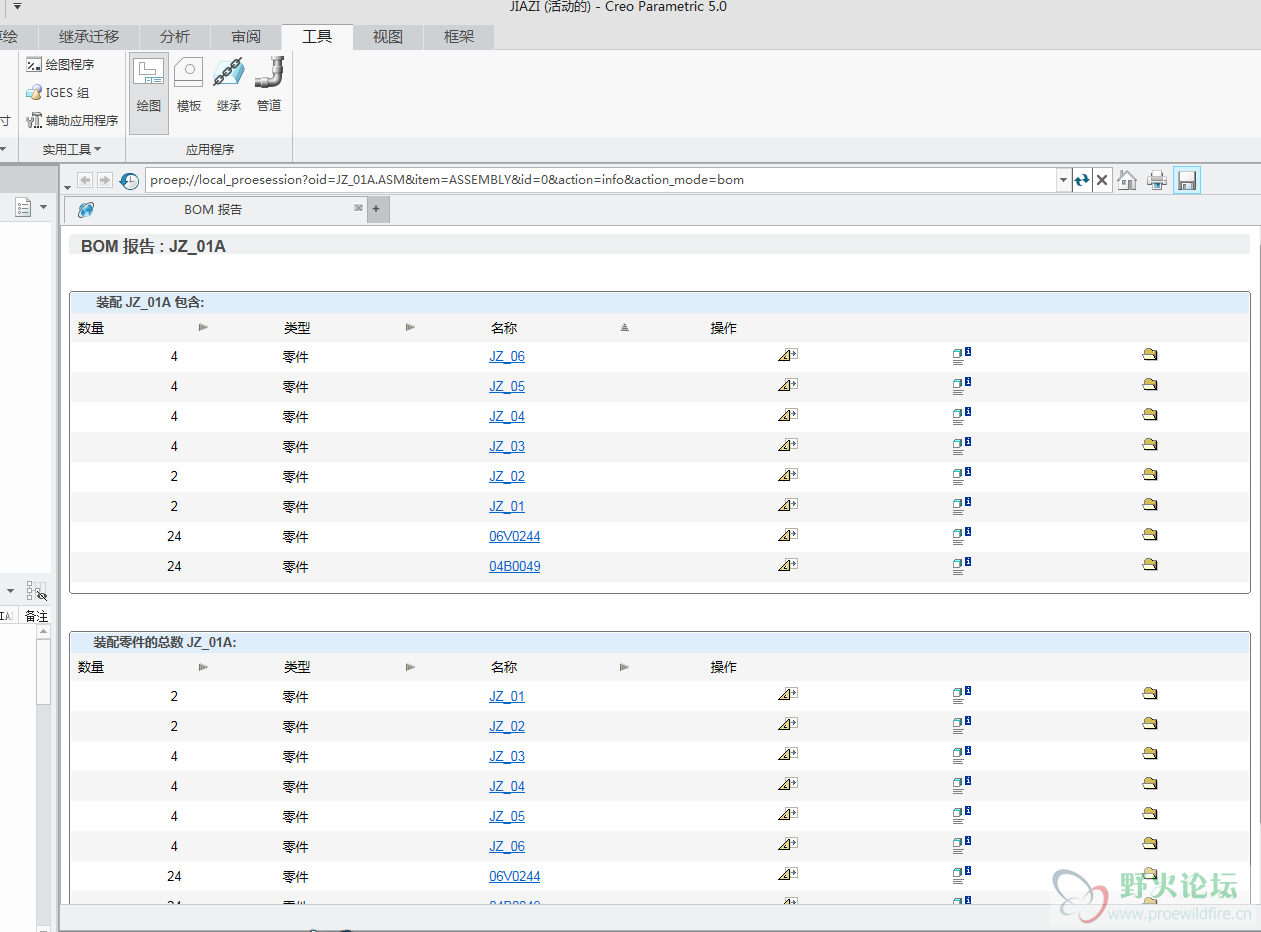The image size is (1261, 932).
Task: Switch to the 审阅 ribbon tab
Action: (246, 37)
